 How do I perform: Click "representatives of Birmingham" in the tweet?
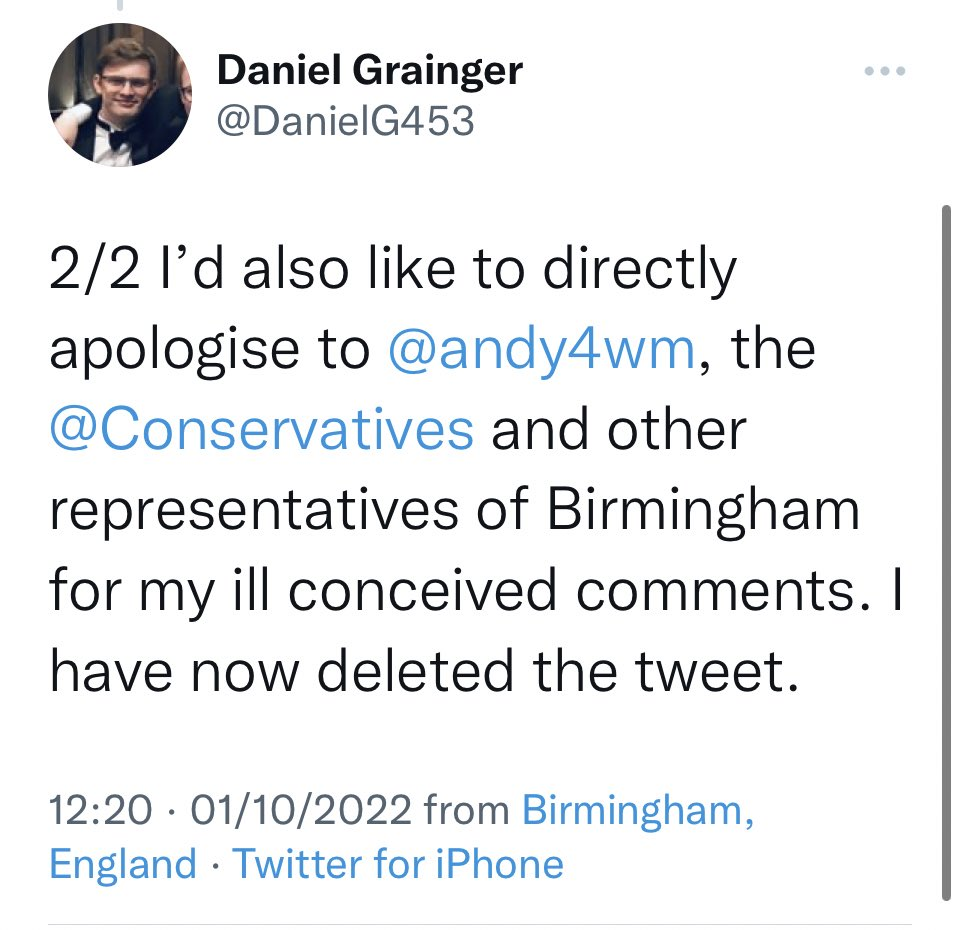454,511
